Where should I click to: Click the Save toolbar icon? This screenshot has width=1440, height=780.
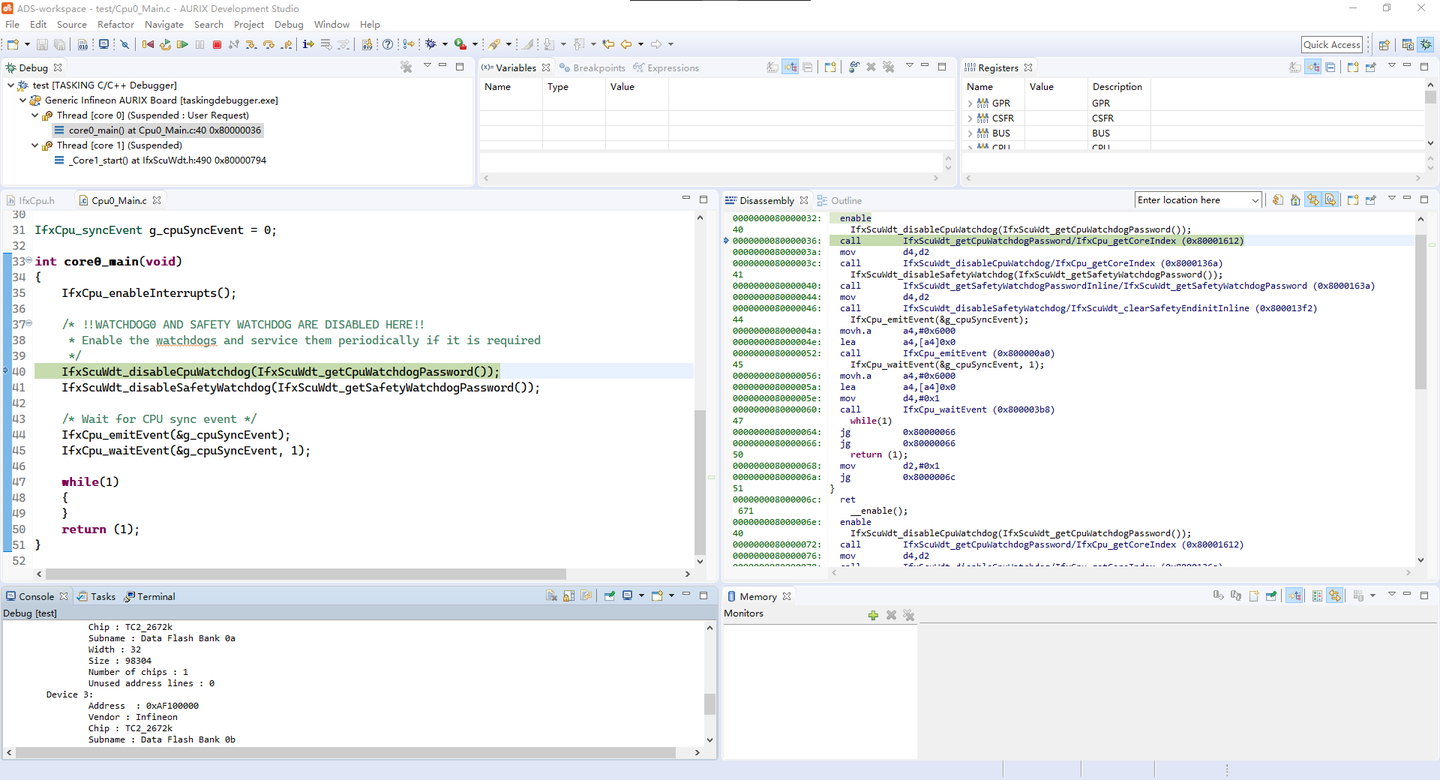pyautogui.click(x=42, y=44)
